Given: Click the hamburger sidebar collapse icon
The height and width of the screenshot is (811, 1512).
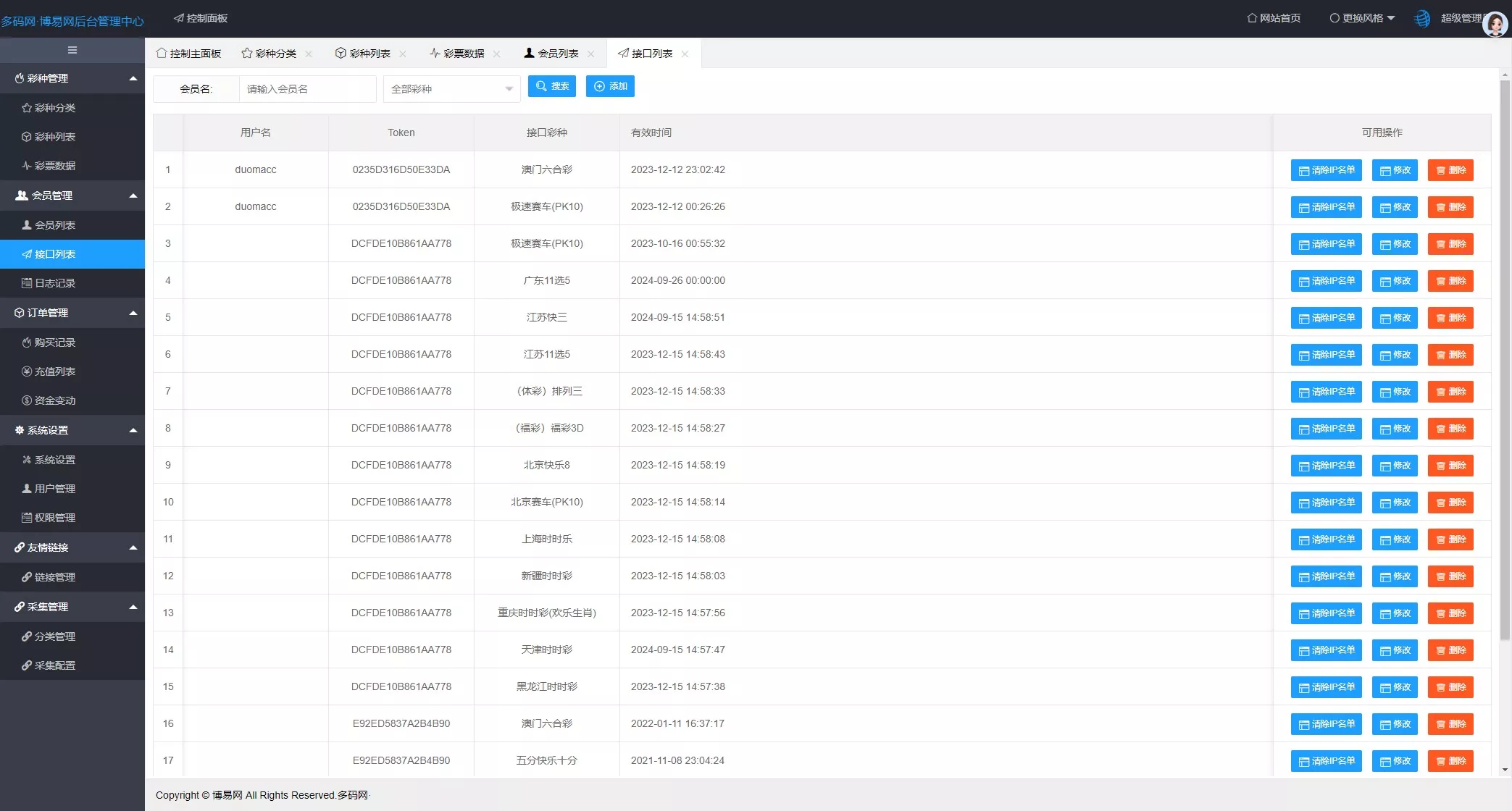Looking at the screenshot, I should click(x=72, y=50).
